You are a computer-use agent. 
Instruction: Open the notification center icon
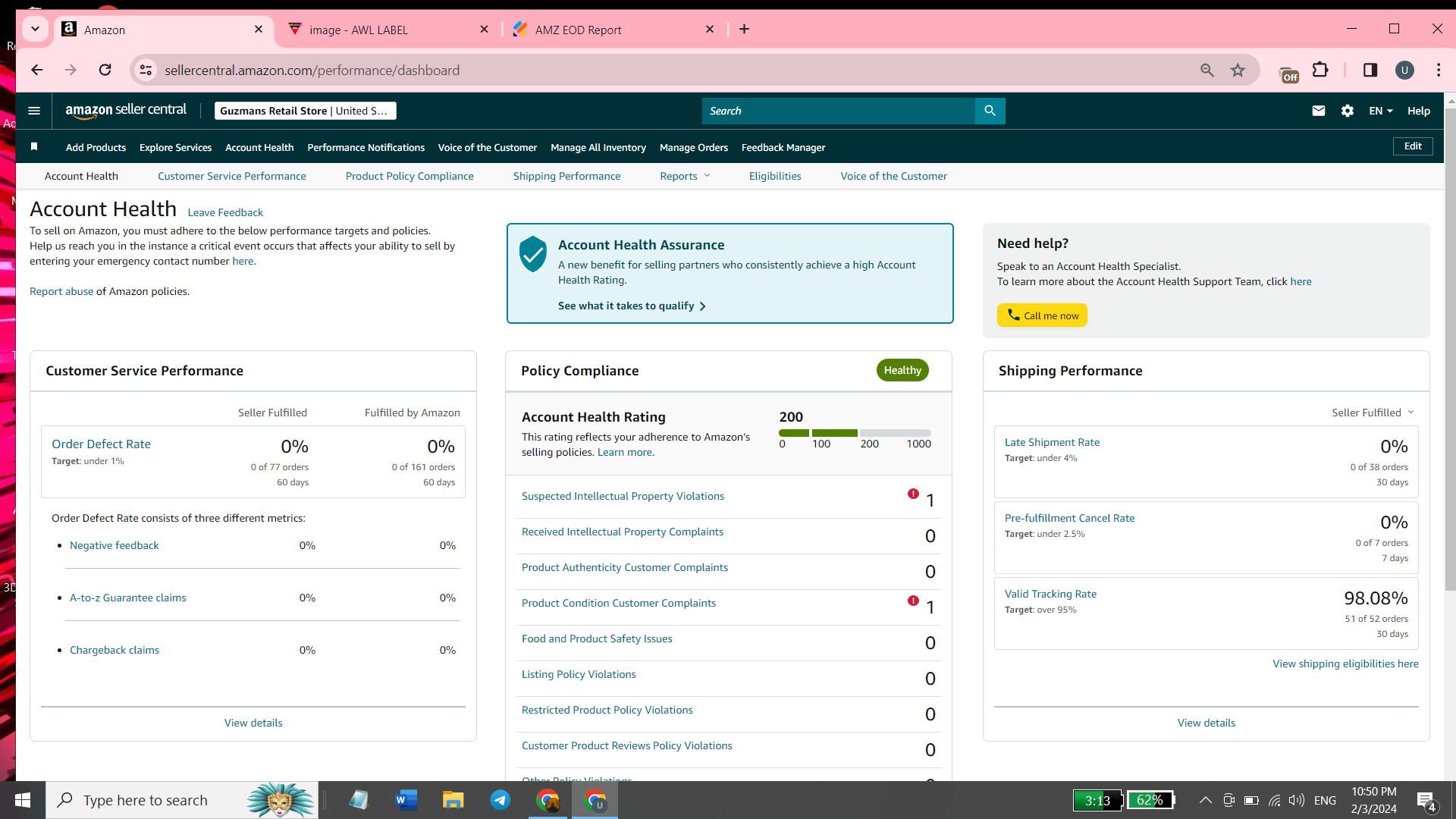tap(1426, 801)
